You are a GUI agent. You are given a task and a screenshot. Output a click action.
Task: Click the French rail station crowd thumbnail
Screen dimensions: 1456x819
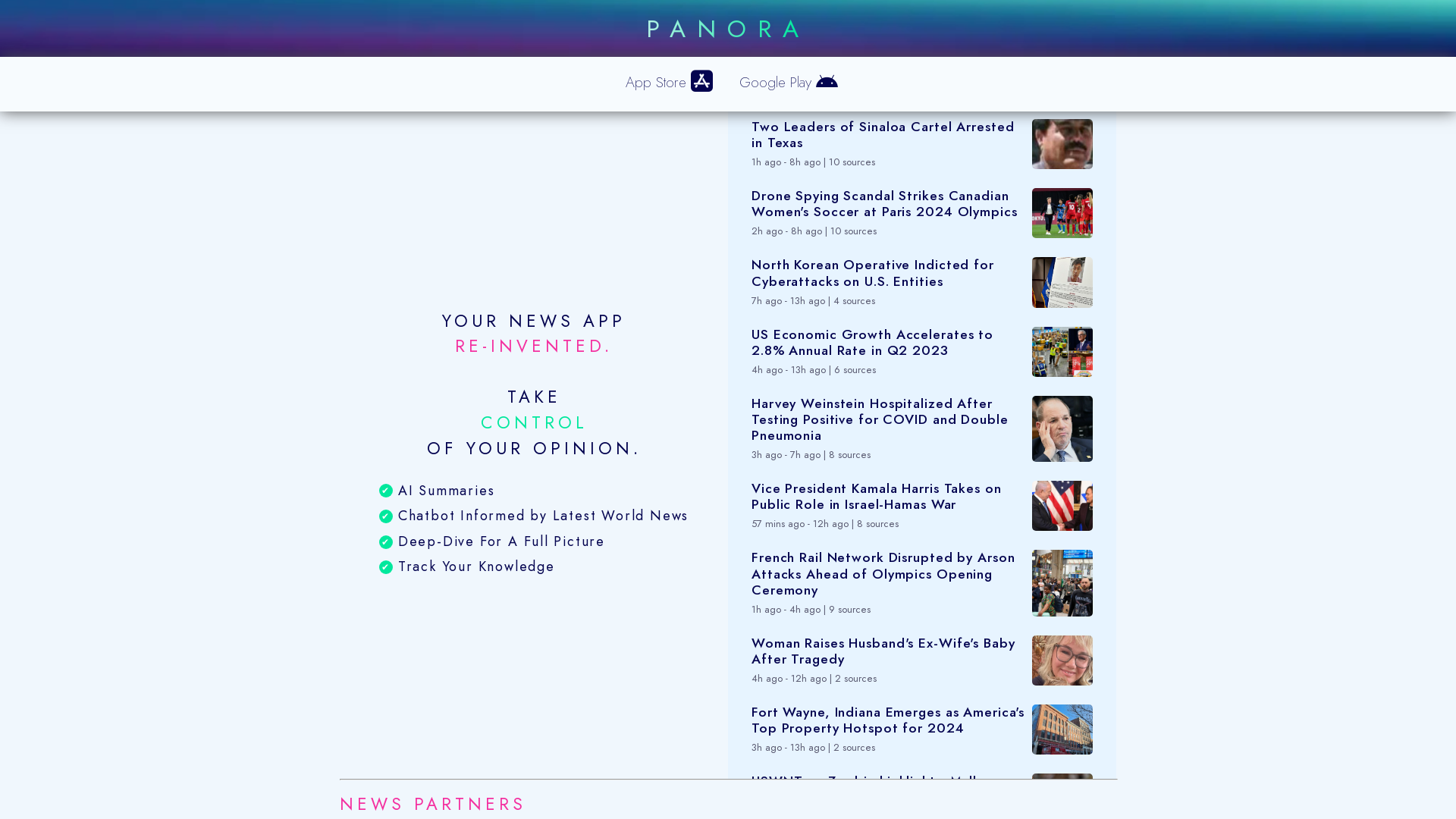(1062, 583)
